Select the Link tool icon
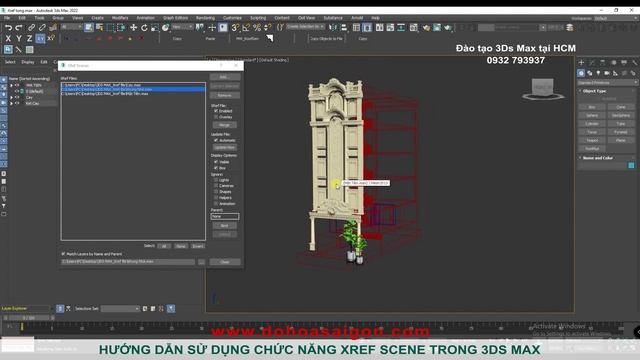The width and height of the screenshot is (640, 360). (x=31, y=28)
